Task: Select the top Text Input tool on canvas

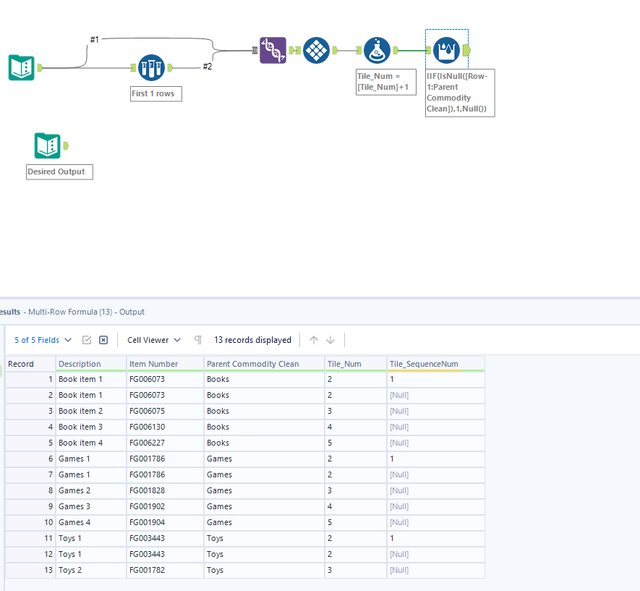Action: tap(21, 67)
